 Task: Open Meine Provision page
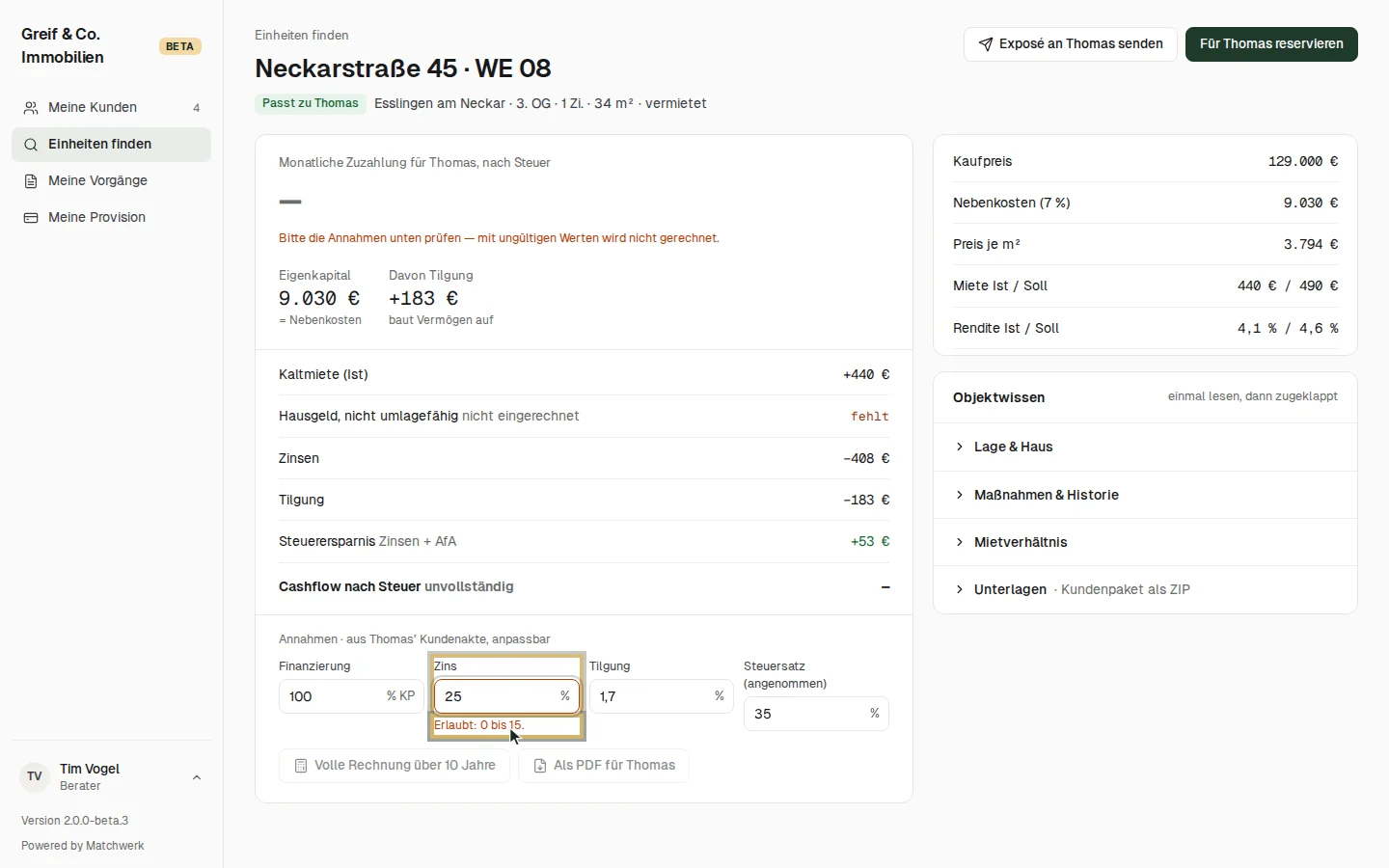pyautogui.click(x=111, y=218)
